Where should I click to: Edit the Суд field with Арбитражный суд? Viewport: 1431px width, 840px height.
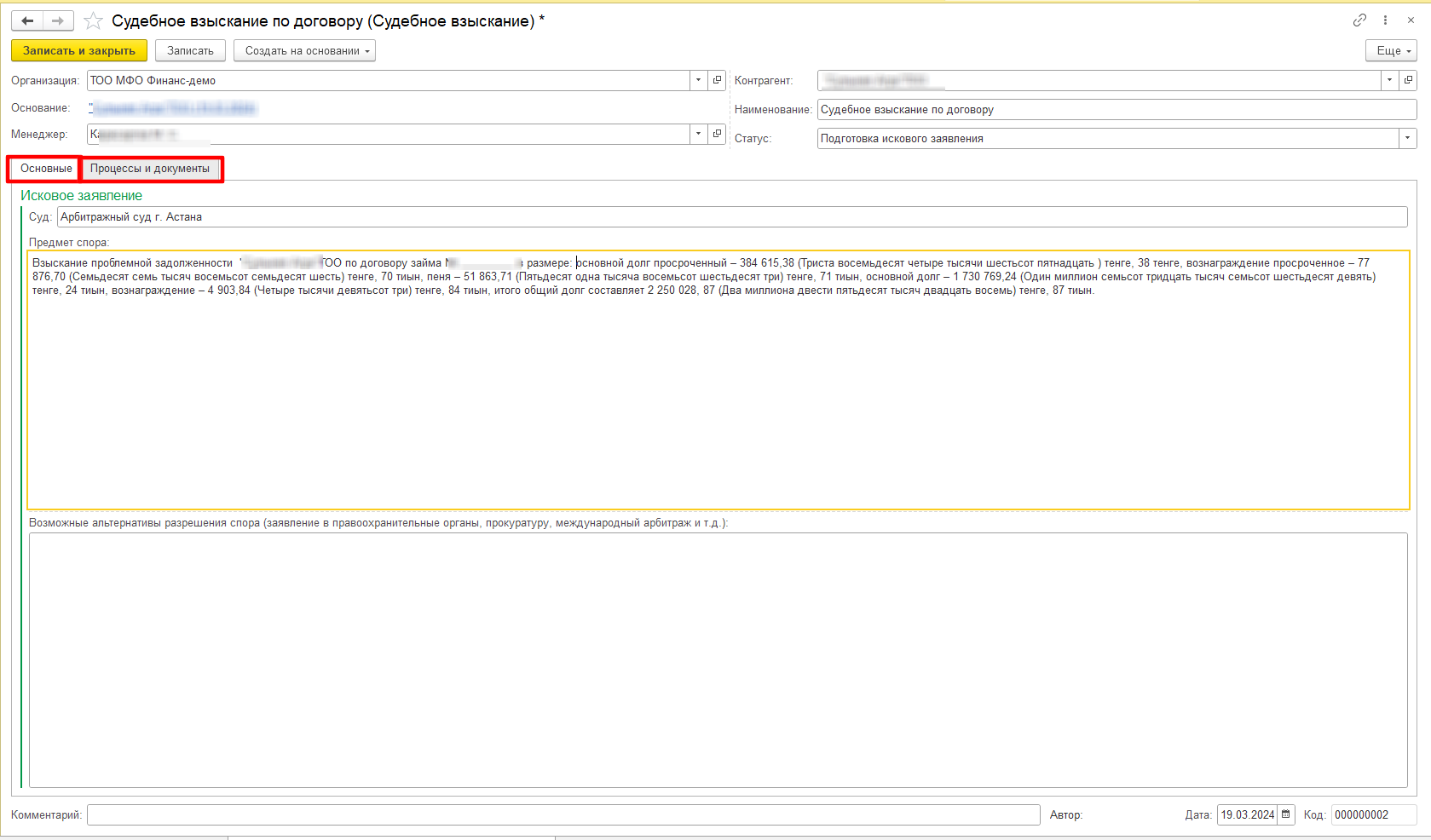732,217
